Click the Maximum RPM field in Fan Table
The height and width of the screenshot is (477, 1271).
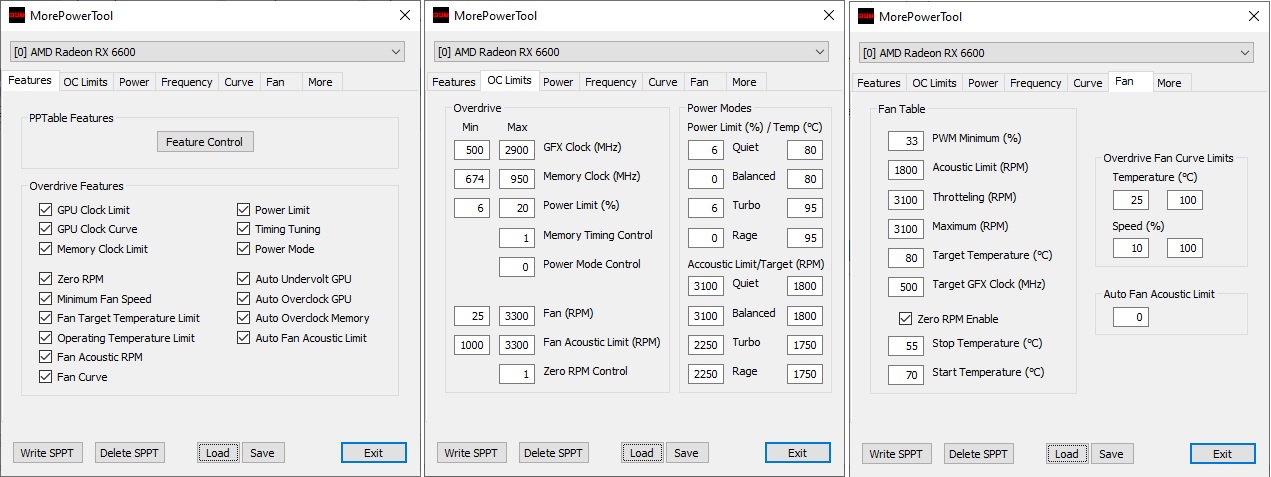tap(906, 229)
